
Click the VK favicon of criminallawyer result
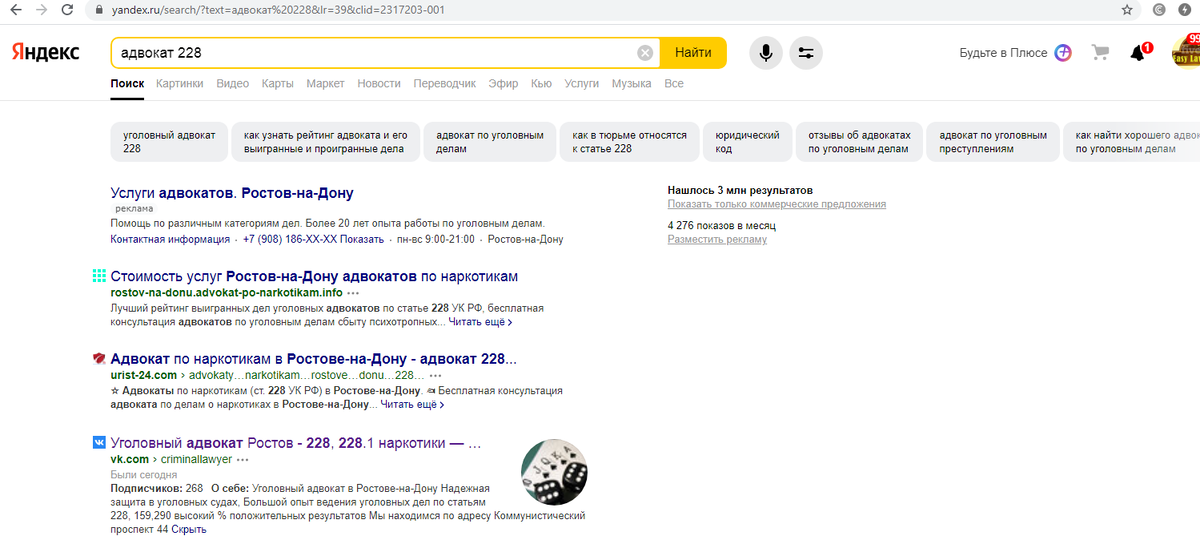point(99,441)
